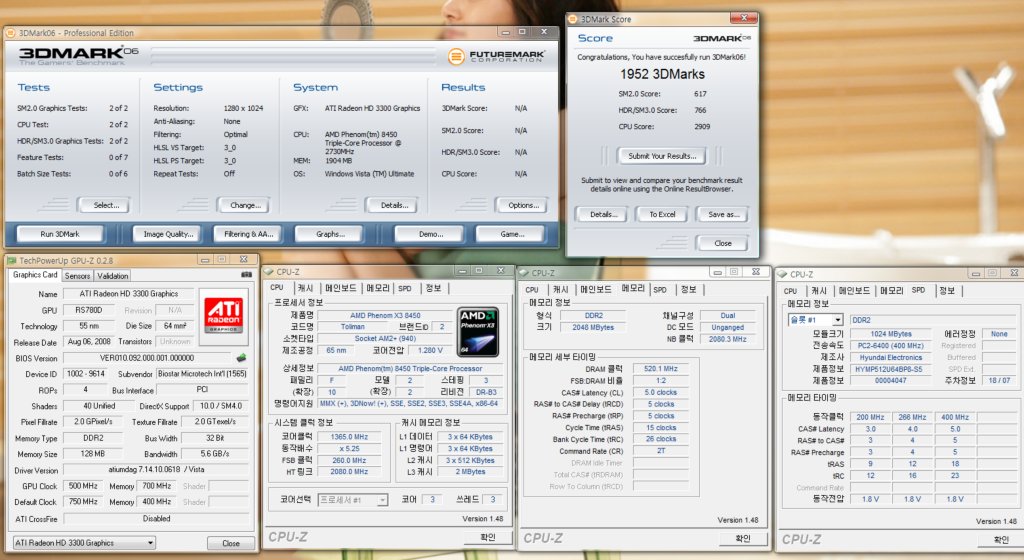Screen dimensions: 1024x560
Task: Click the Options... button under Results
Action: [x=523, y=205]
